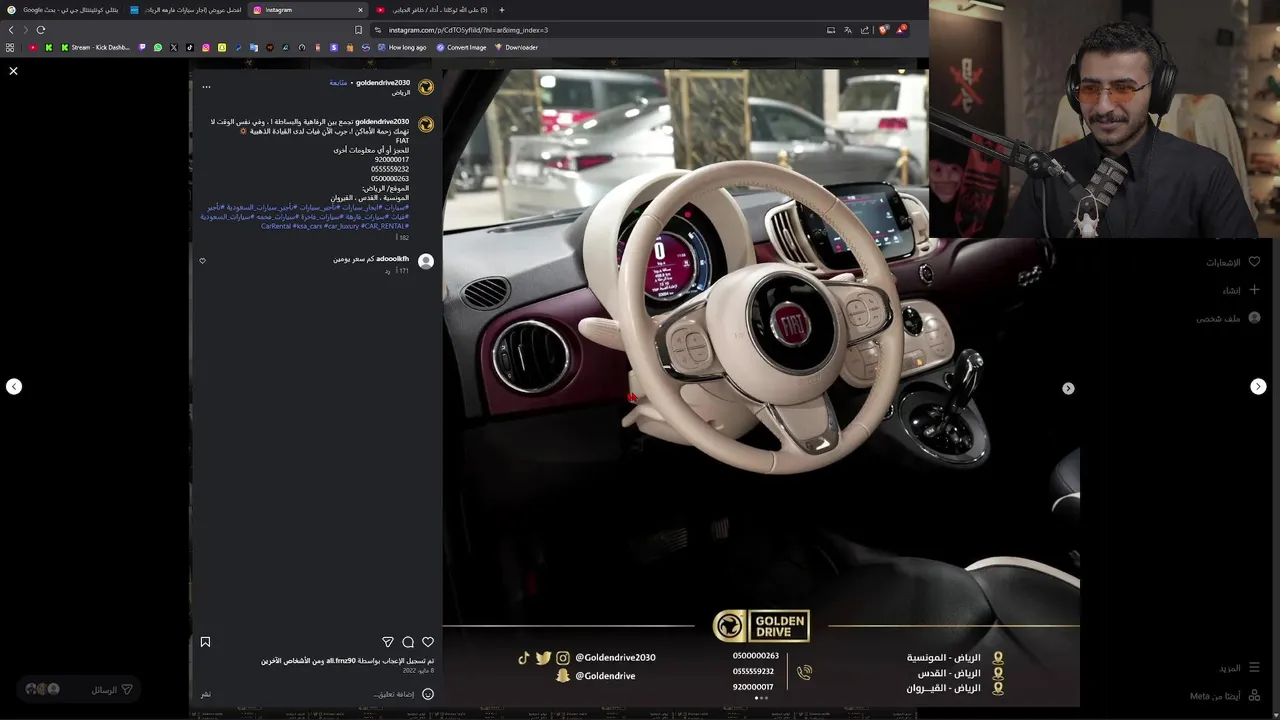
Task: Click cast/picture-in-picture icon in address bar
Action: tap(830, 30)
